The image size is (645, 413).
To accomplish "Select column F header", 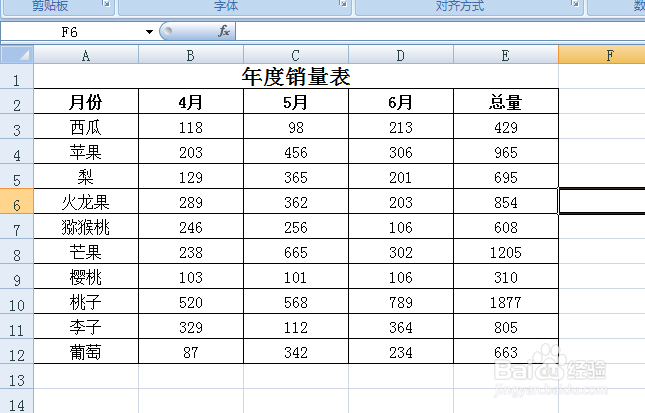I will [602, 55].
